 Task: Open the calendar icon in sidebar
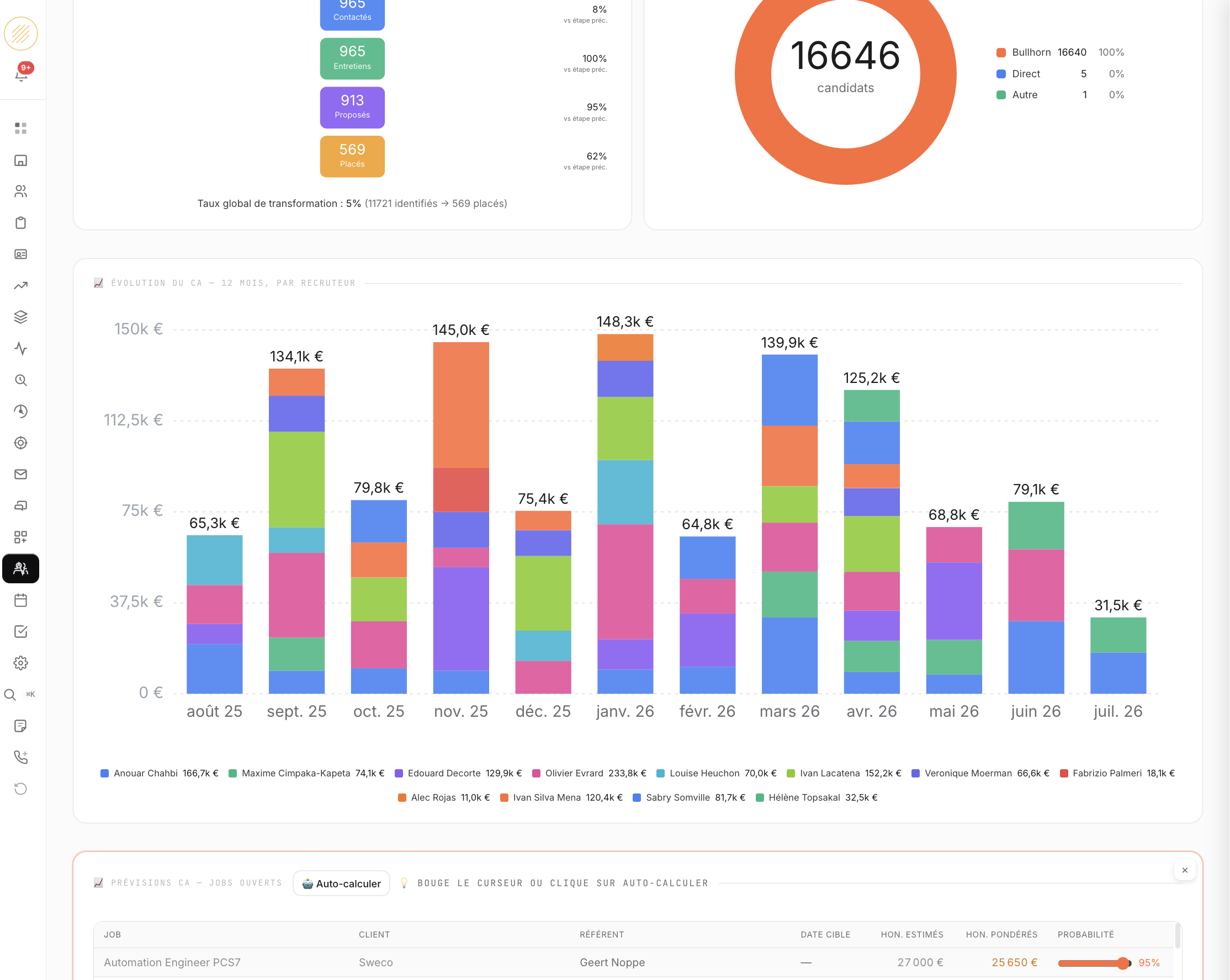21,600
